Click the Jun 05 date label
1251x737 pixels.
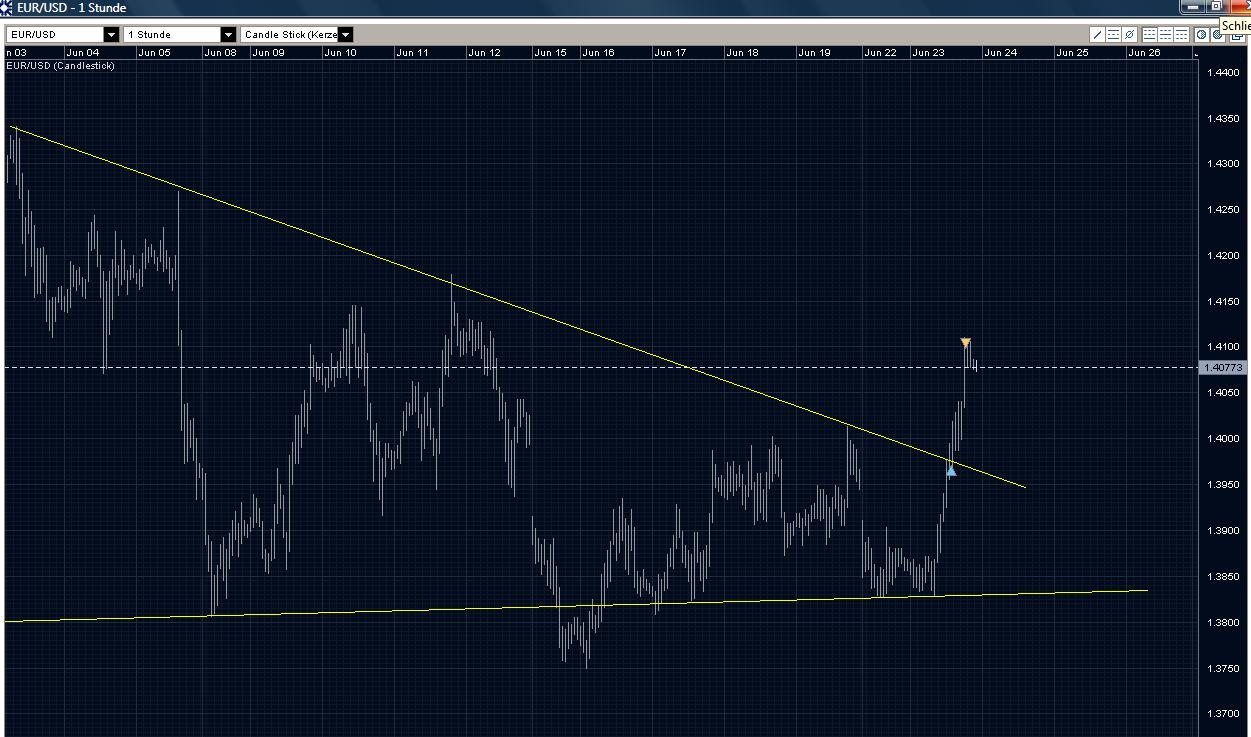[x=154, y=52]
